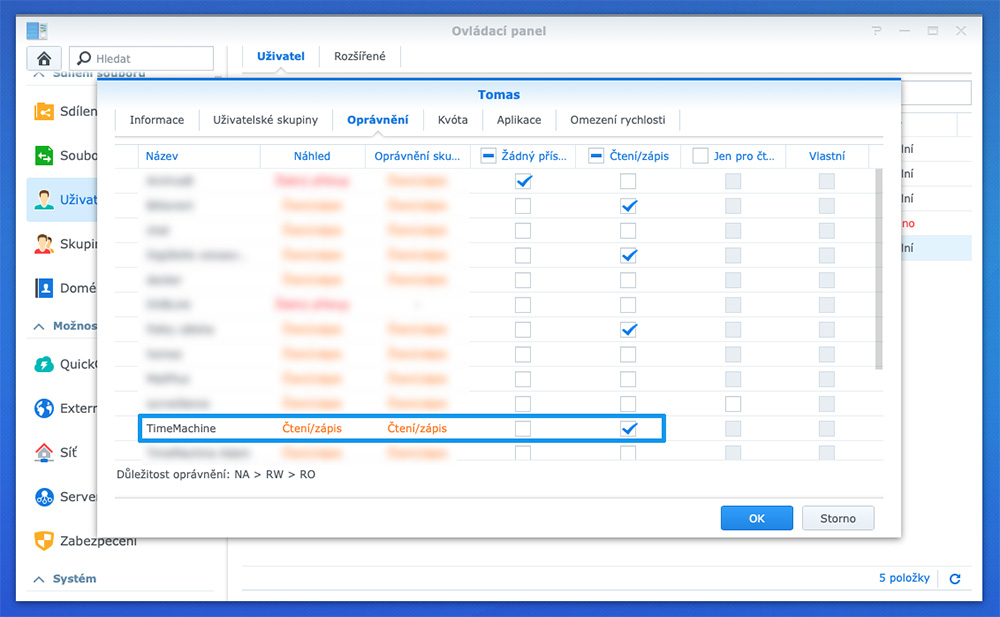
Task: Toggle the Jen pro čt... header checkbox
Action: coord(700,156)
